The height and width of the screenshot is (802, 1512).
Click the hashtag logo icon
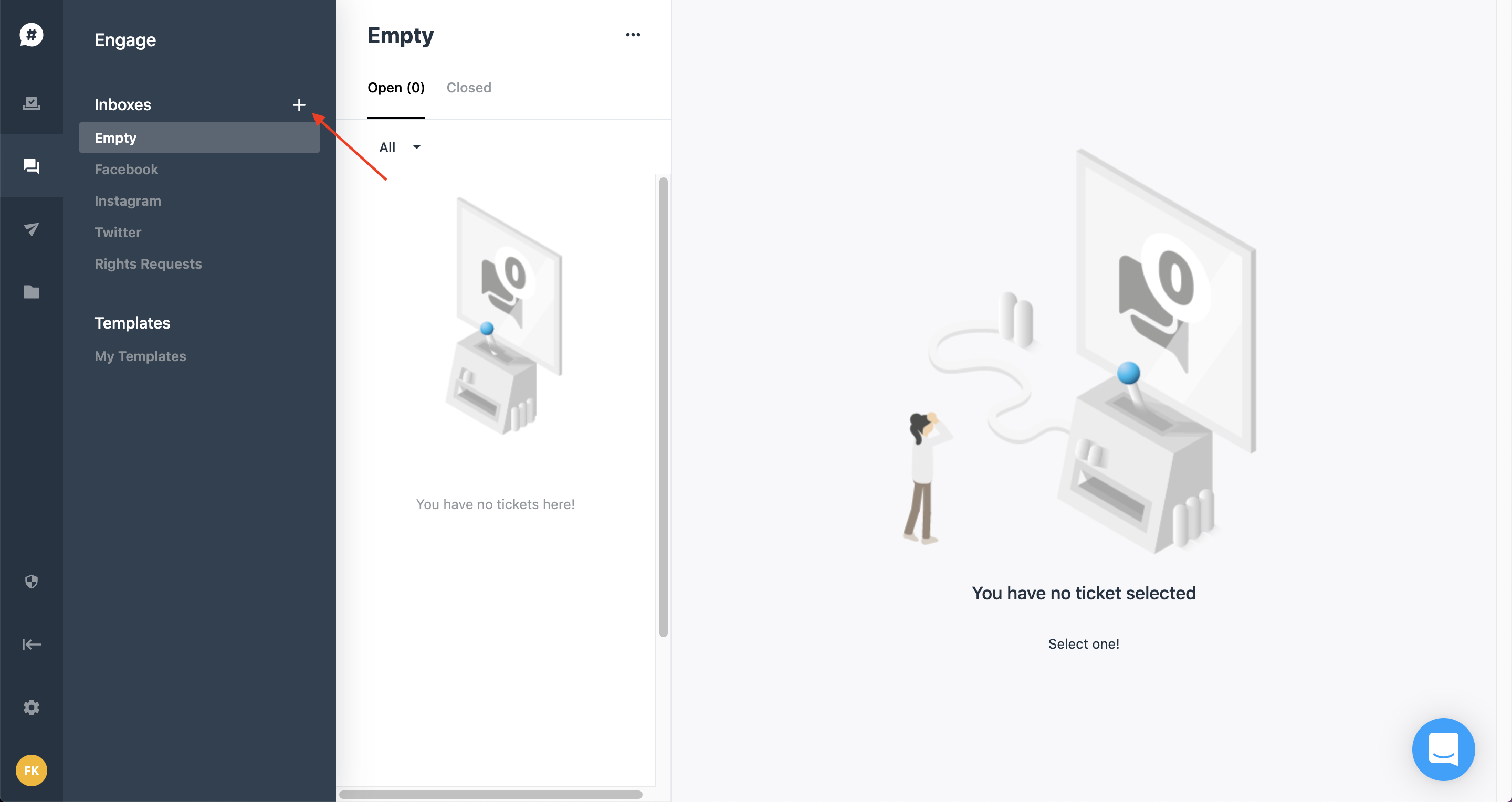click(31, 35)
